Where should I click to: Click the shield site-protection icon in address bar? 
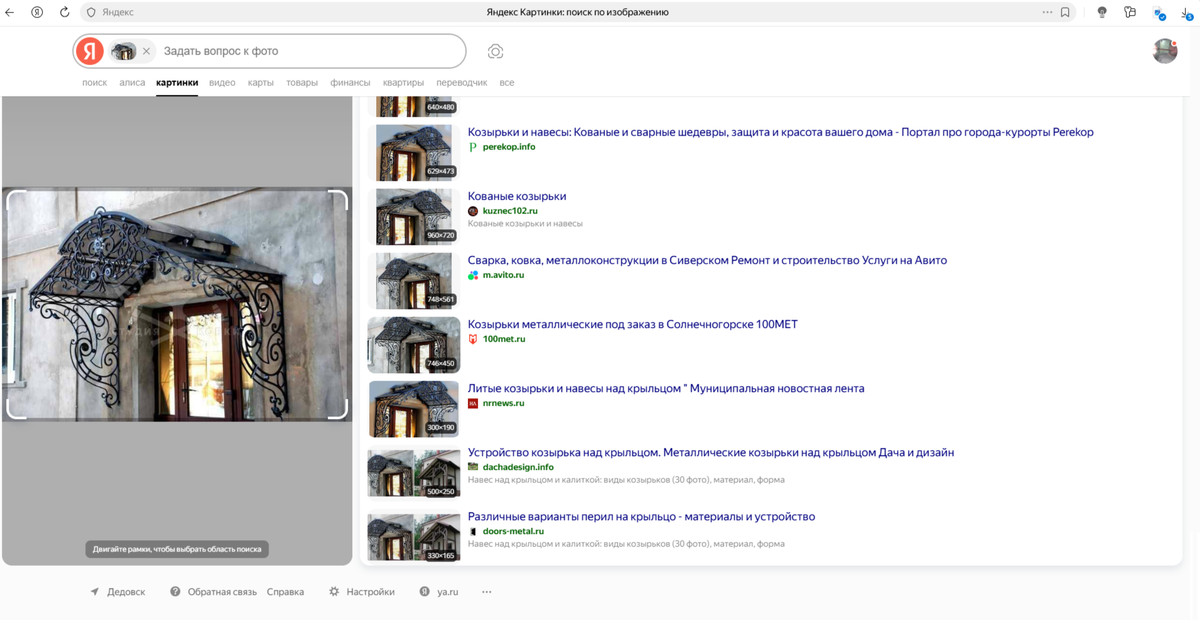(x=91, y=13)
